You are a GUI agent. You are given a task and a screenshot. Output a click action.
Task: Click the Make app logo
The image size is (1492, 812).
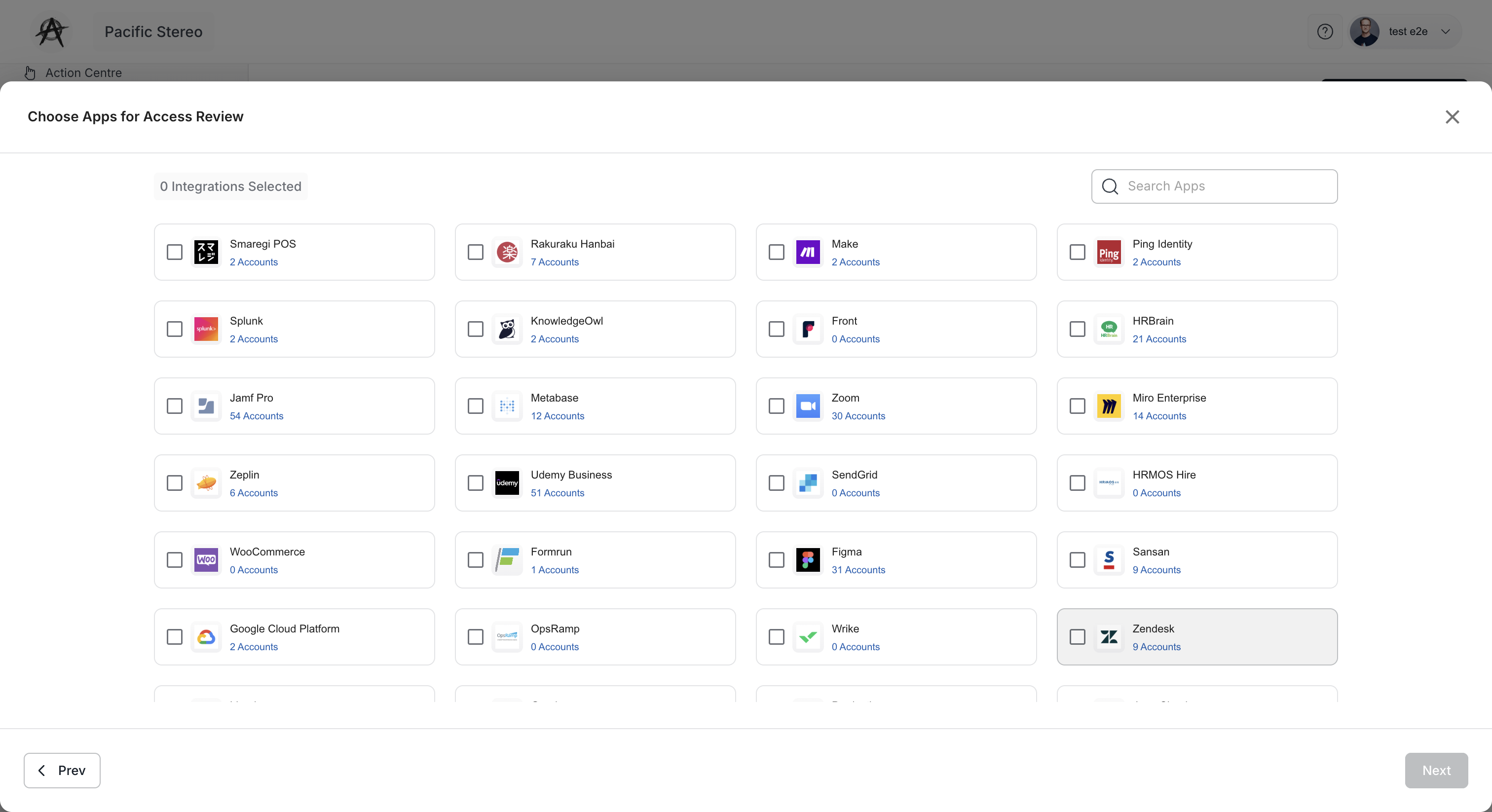[808, 252]
